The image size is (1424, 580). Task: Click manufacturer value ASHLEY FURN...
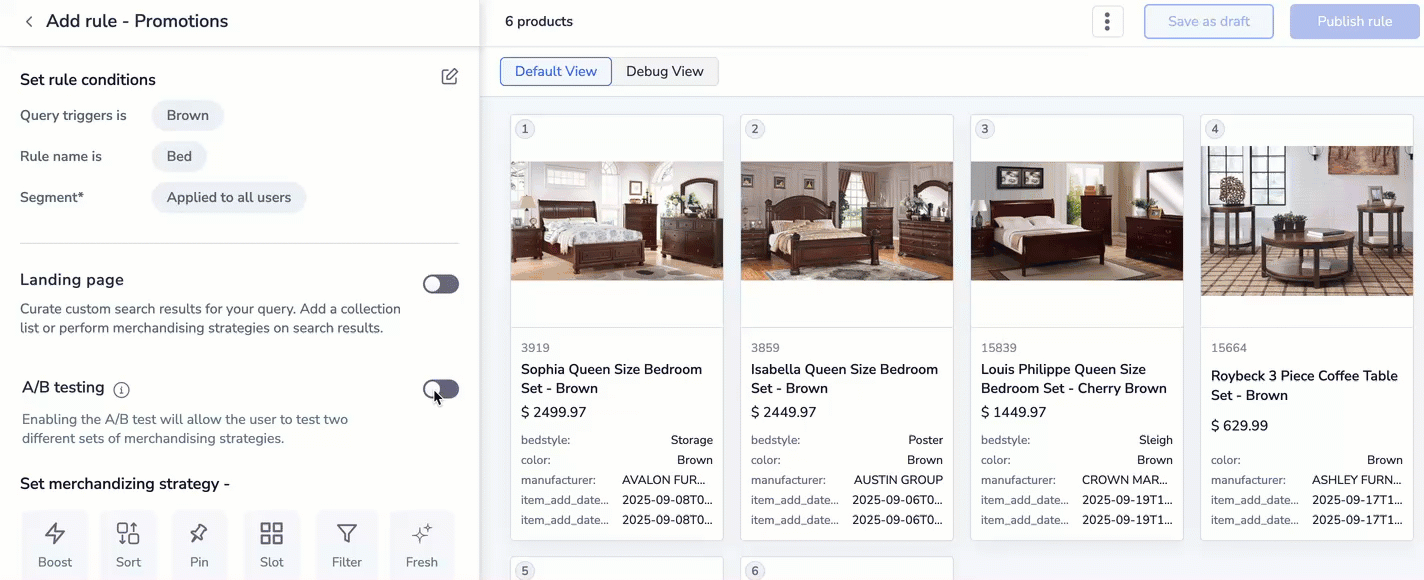pyautogui.click(x=1357, y=480)
